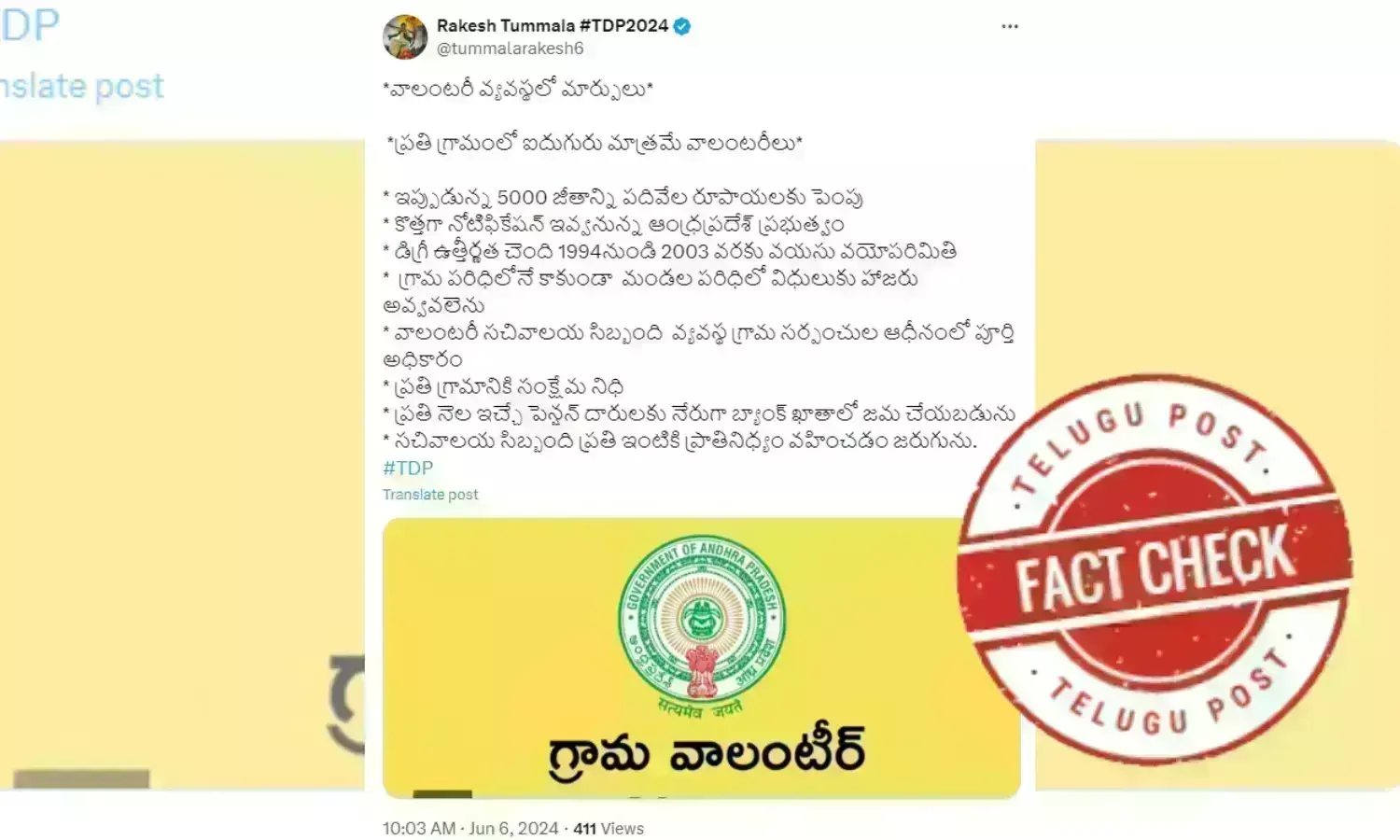Screen dimensions: 1400x840
Task: Click the line mentioning 1994 to 2003
Action: 669,252
